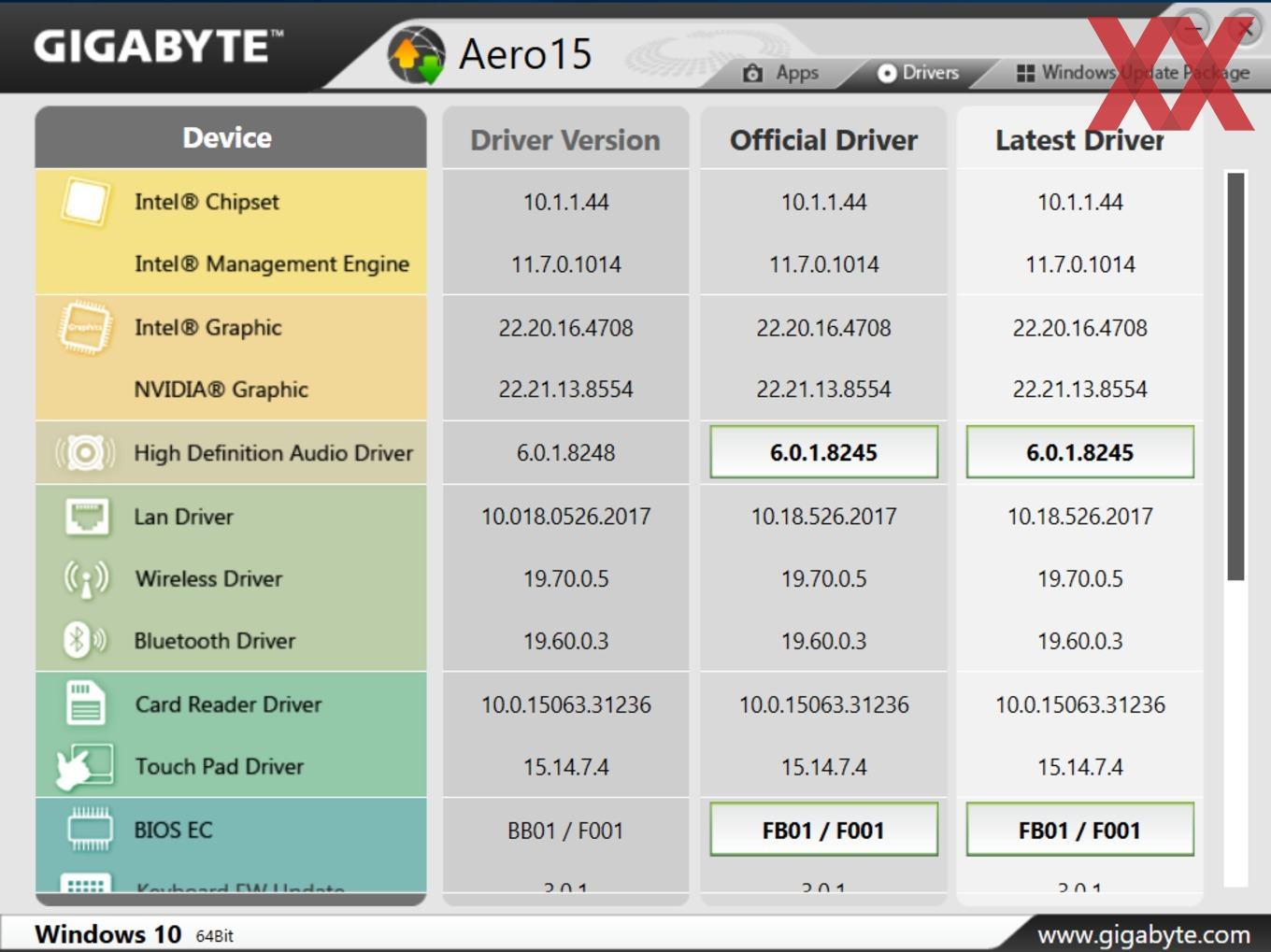Click installed Lan version 10.018.0526.2017

[565, 516]
